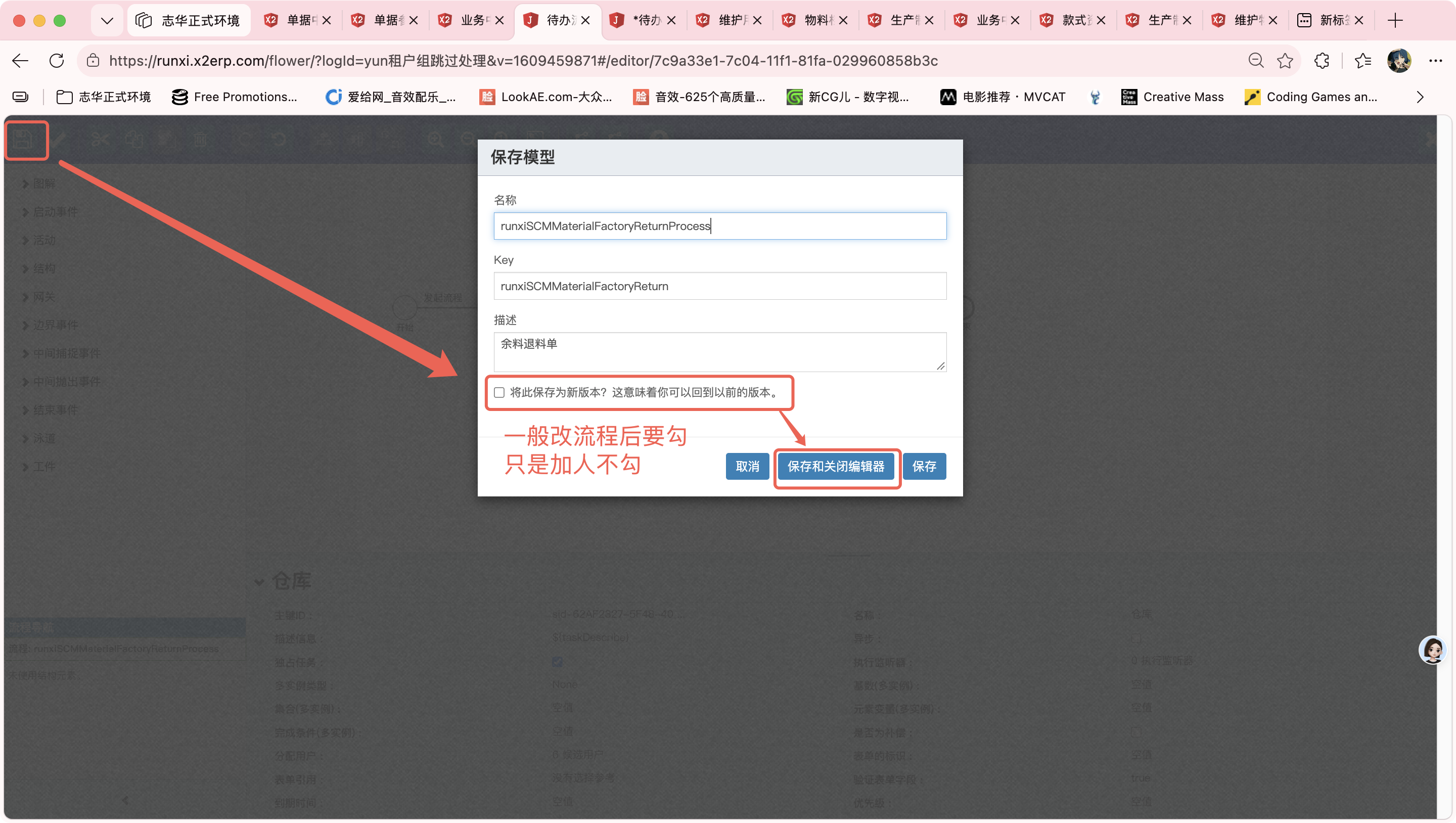Click the undo toolbar icon

click(279, 139)
